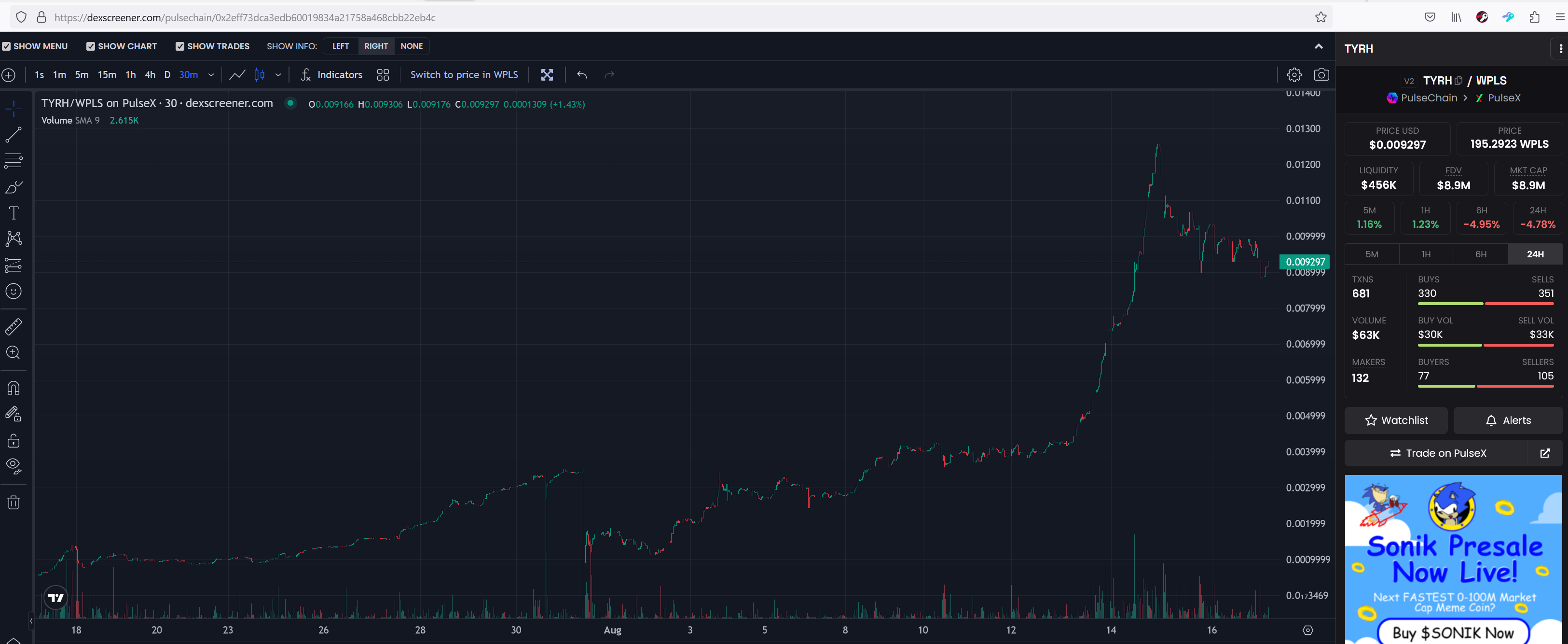Uncheck the SHOW MENU checkbox

[6, 46]
